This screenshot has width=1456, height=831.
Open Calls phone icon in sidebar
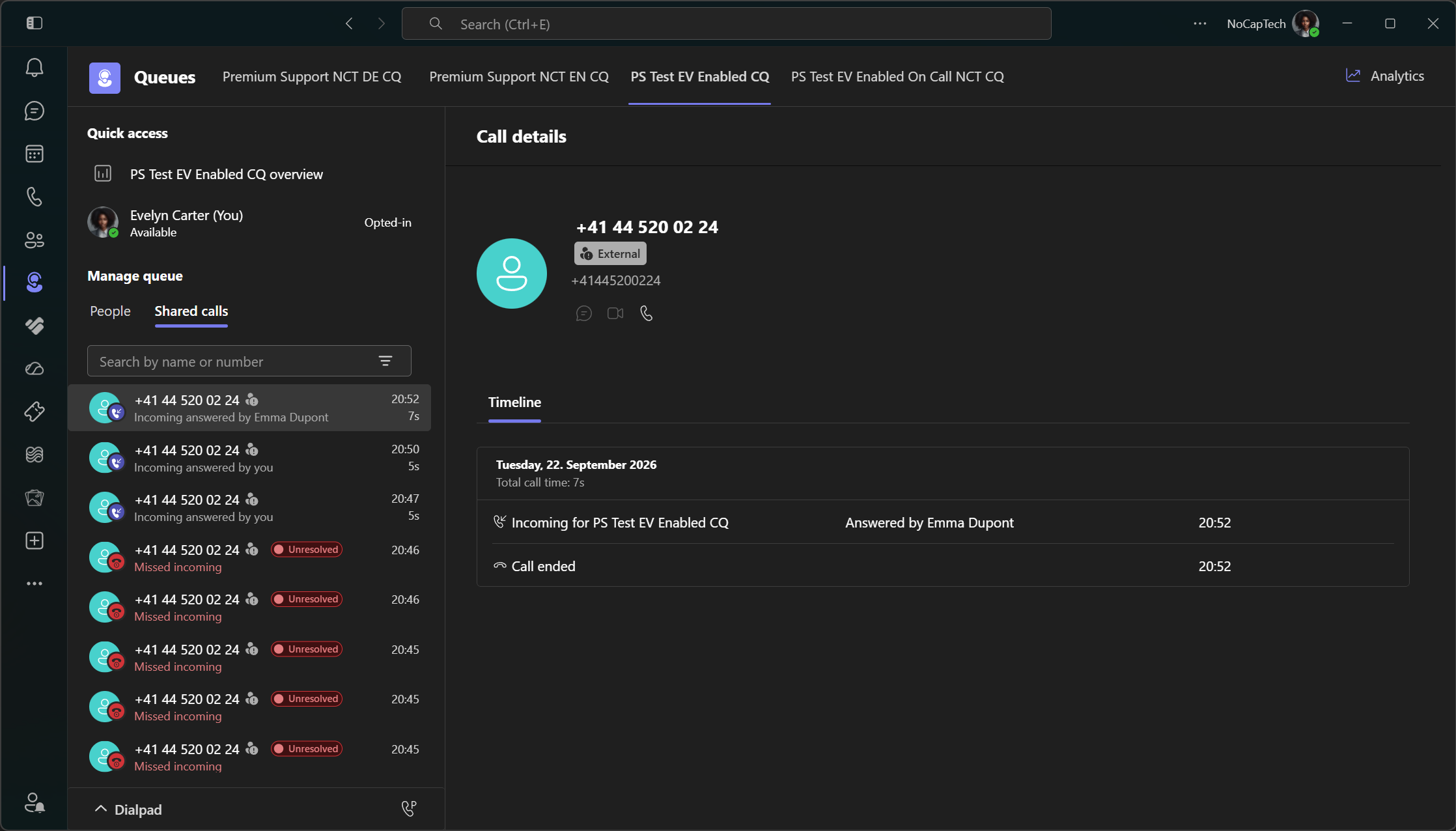click(35, 197)
